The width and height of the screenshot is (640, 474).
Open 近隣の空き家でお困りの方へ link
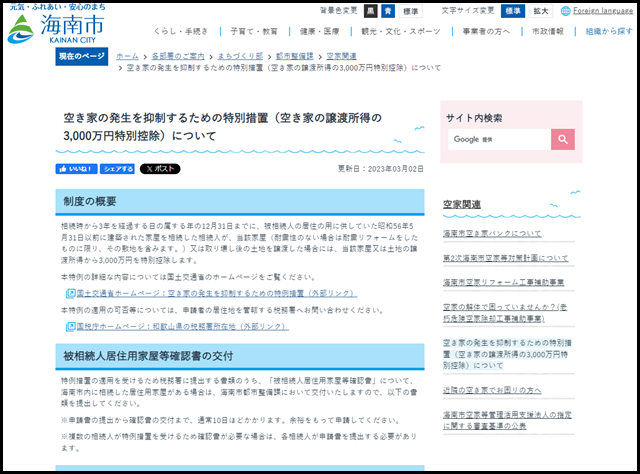(492, 390)
